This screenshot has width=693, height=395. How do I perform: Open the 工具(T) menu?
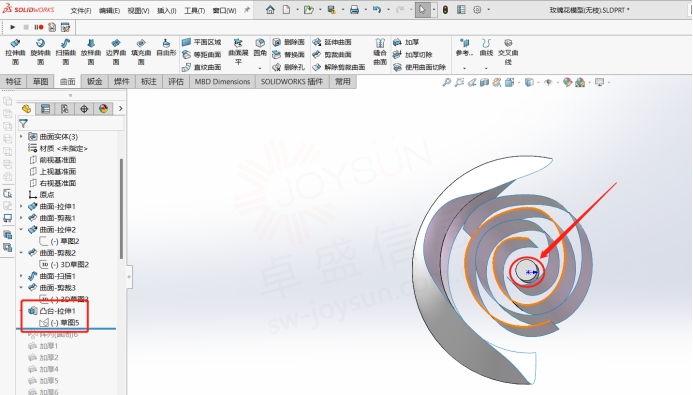point(194,10)
